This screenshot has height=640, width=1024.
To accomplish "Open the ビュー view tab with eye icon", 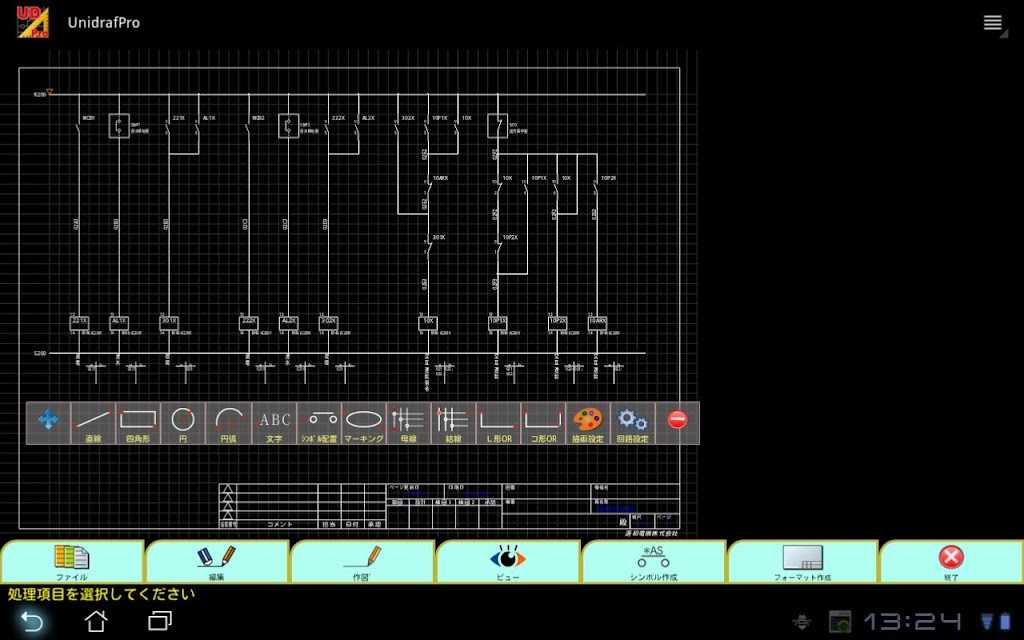I will (x=507, y=562).
